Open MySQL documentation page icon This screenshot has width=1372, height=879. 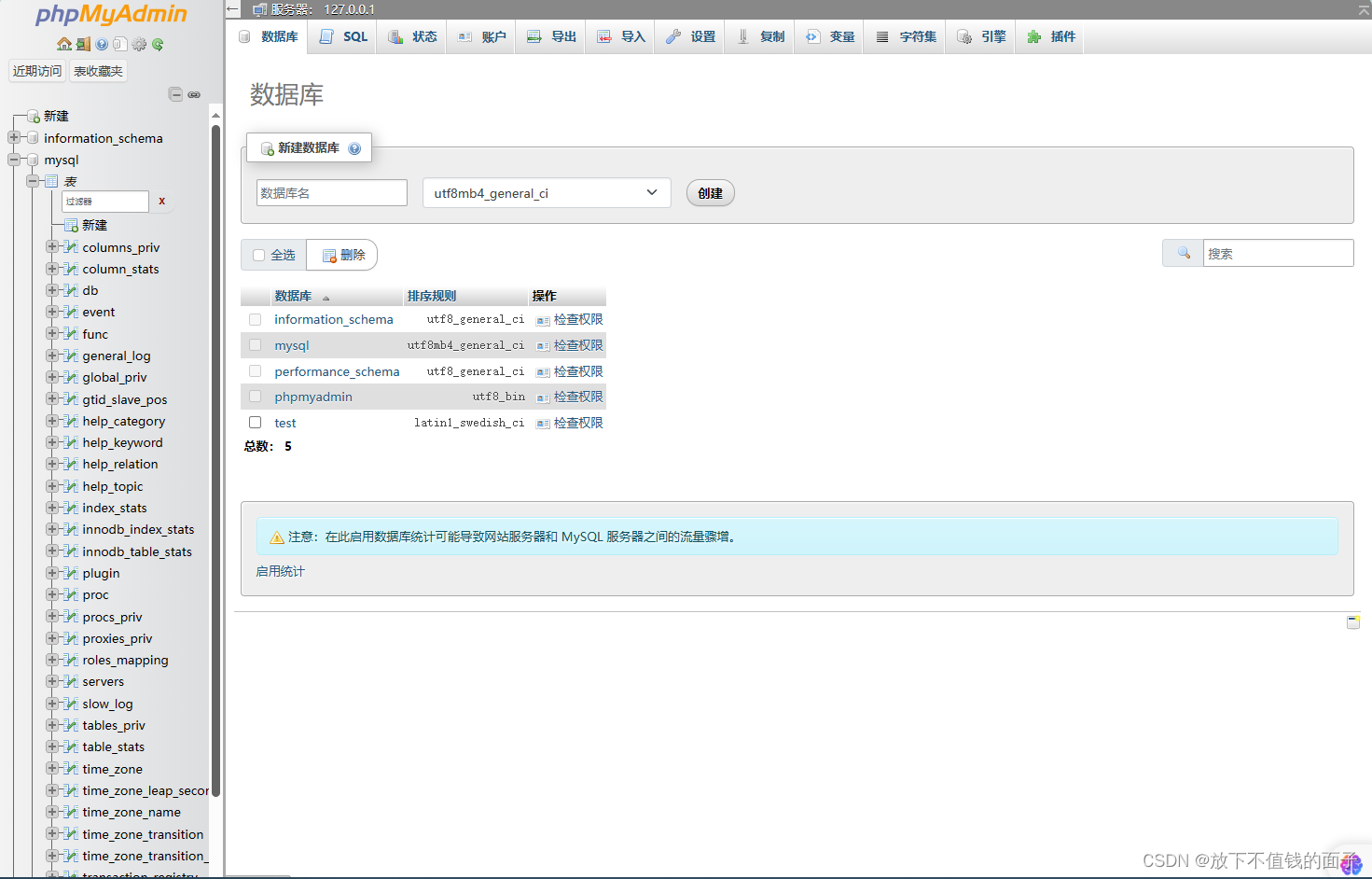click(119, 44)
